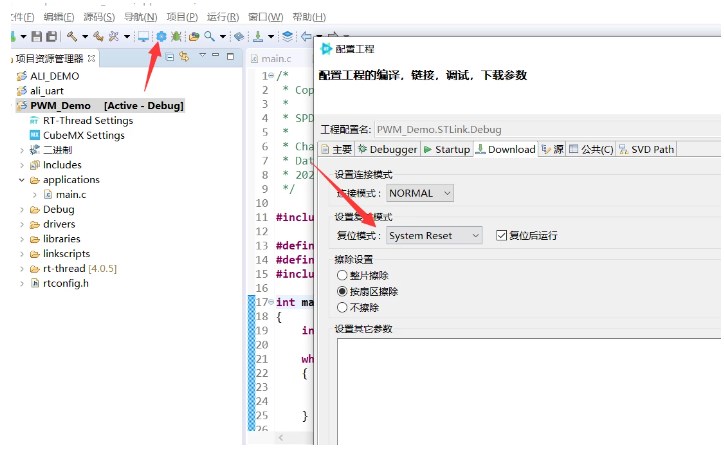Click the Back navigation arrow icon
This screenshot has width=724, height=451.
click(x=306, y=36)
